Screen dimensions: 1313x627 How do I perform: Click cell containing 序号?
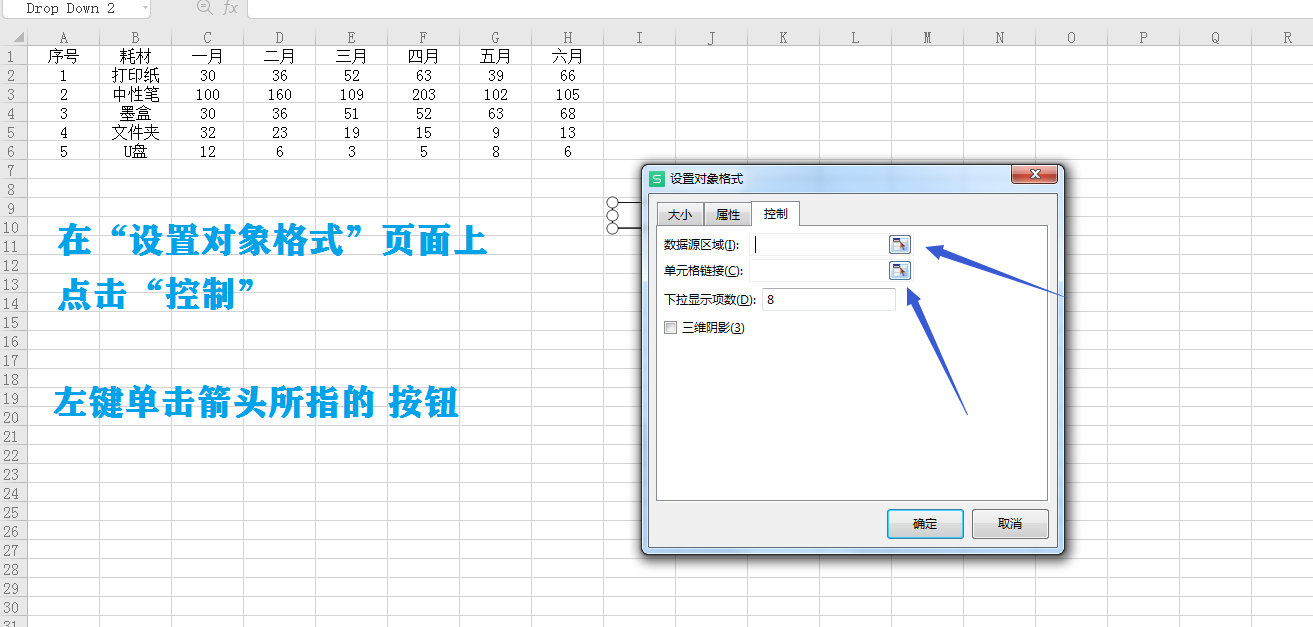[x=63, y=56]
